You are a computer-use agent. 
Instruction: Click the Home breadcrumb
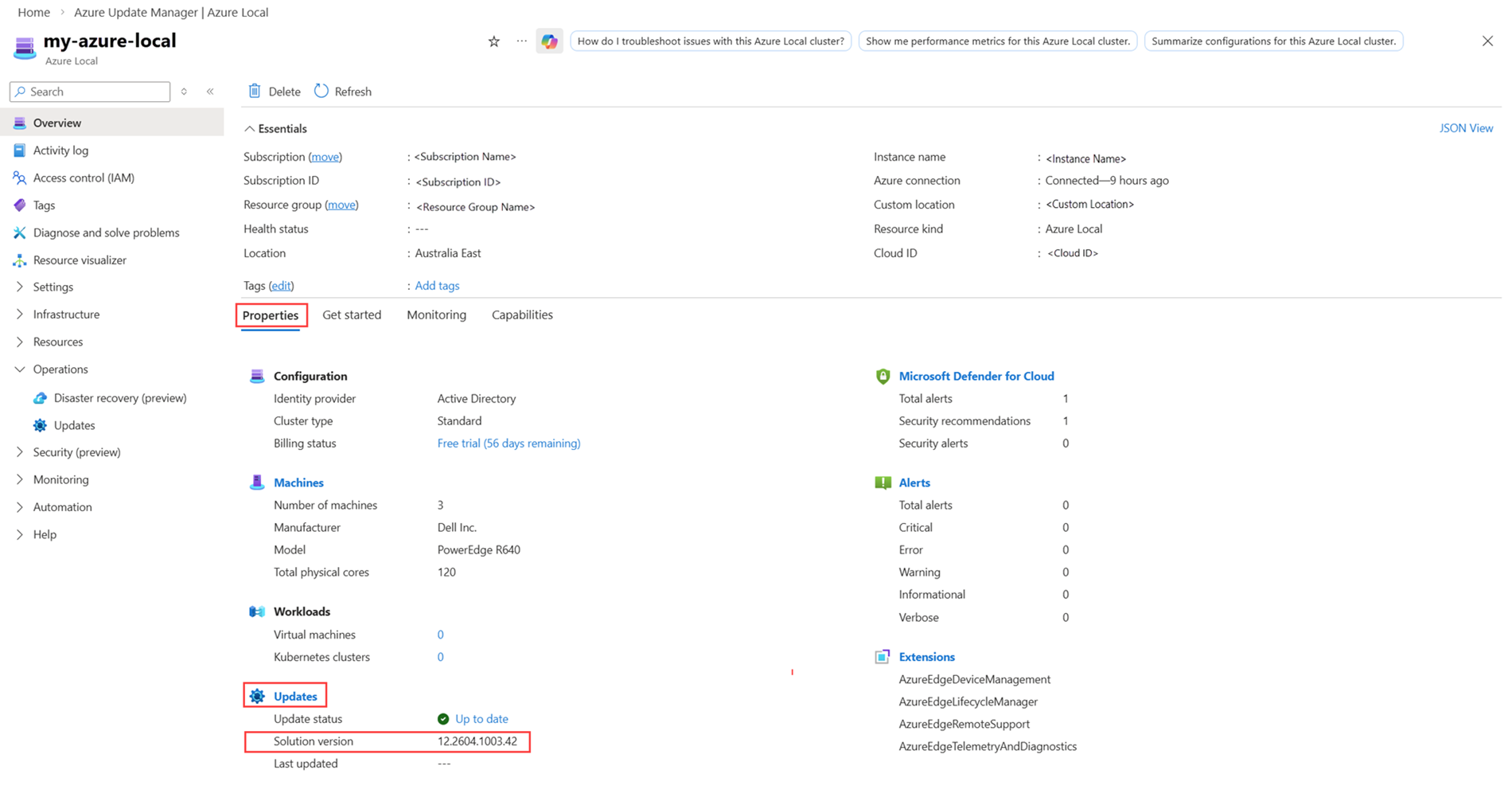[x=33, y=12]
